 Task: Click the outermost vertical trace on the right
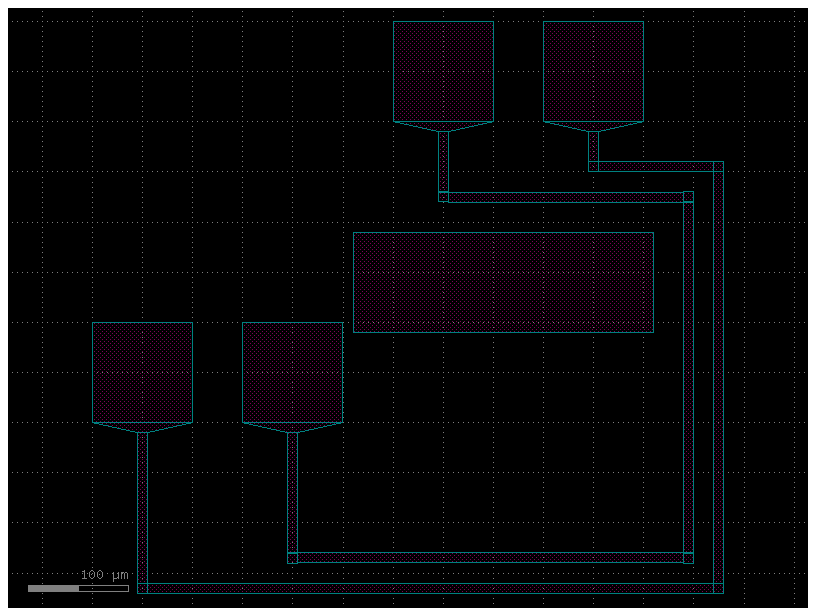pos(718,380)
